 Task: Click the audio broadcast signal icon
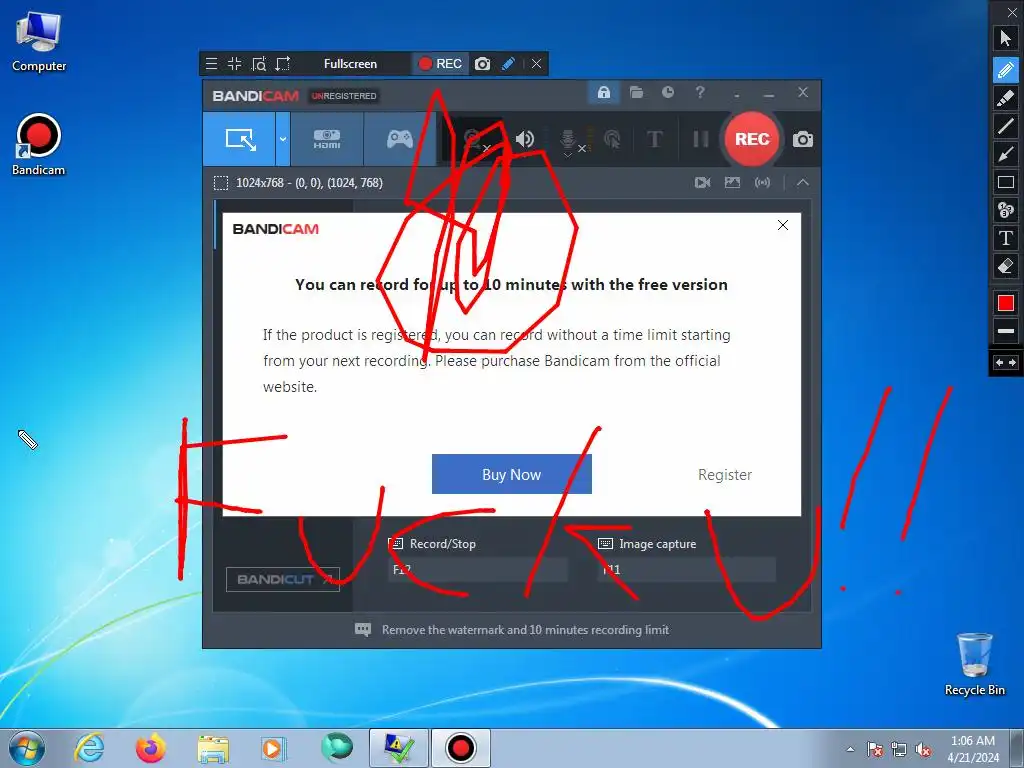762,183
